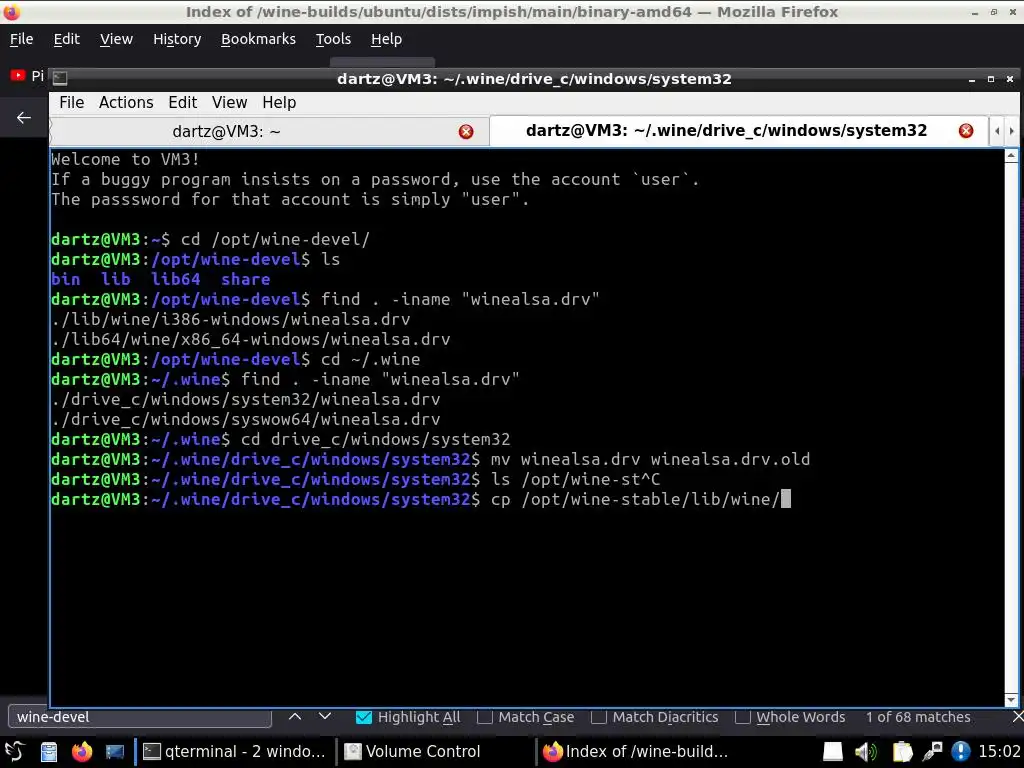
Task: Open the LXQt start menu bird icon
Action: [14, 751]
